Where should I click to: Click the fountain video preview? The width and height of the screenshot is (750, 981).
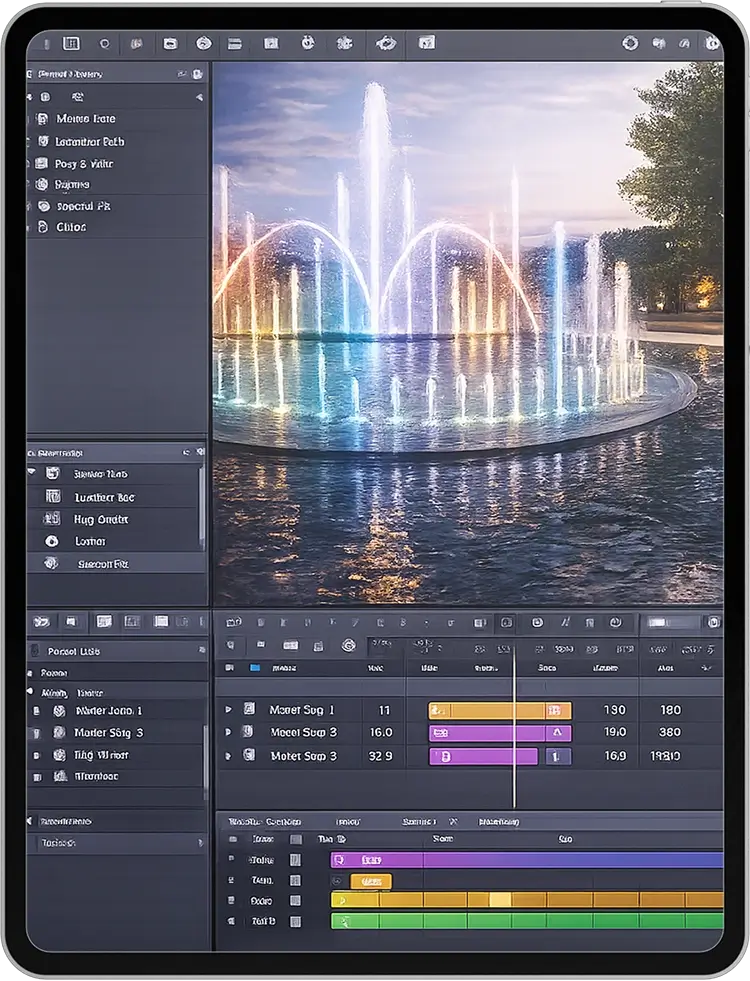click(468, 333)
